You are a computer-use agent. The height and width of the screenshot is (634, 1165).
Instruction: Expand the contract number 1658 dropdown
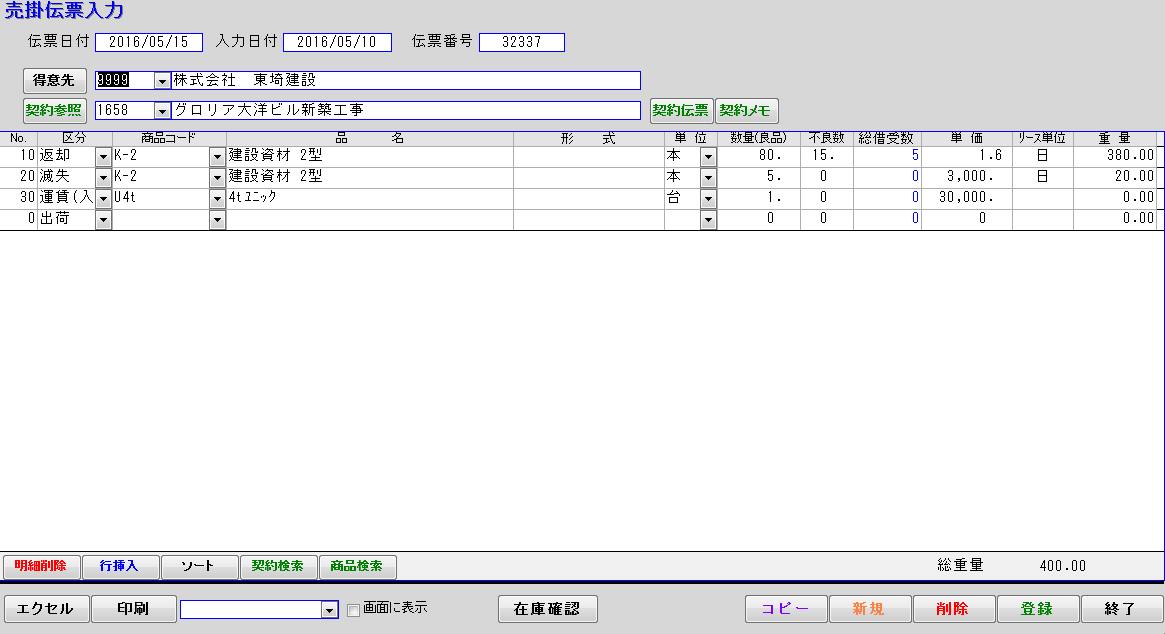pyautogui.click(x=162, y=111)
